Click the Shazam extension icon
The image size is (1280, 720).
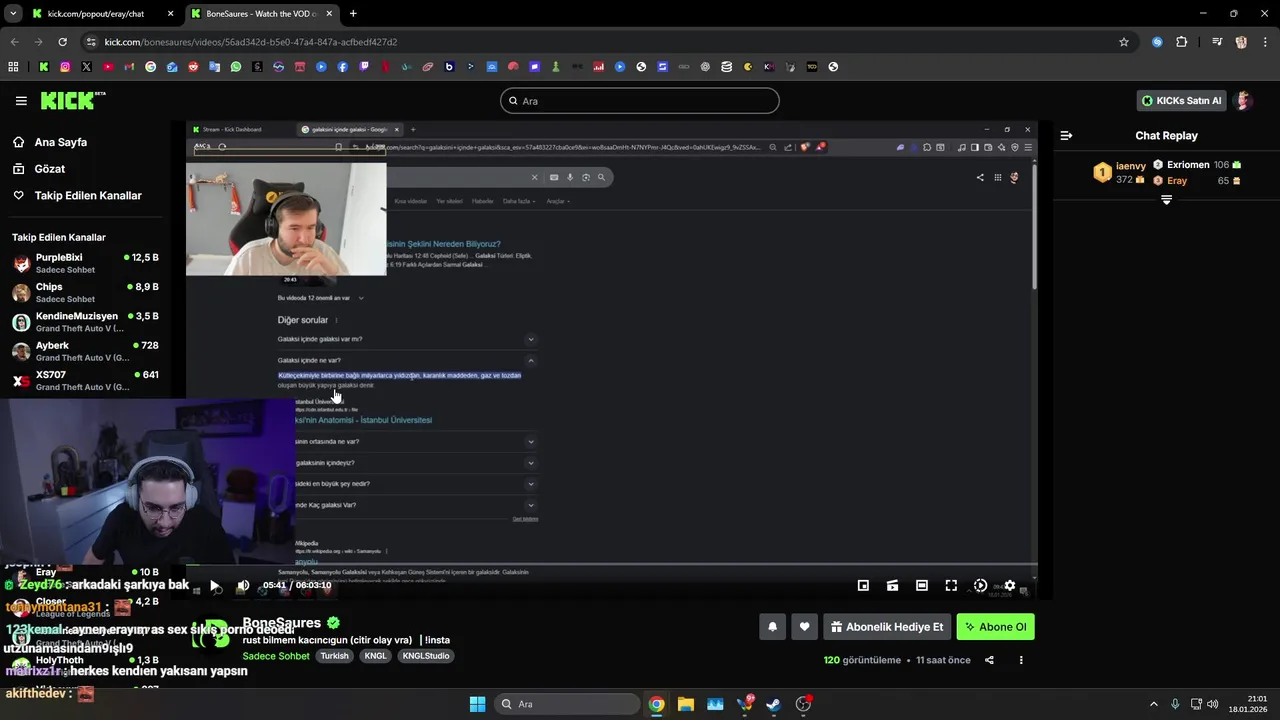pyautogui.click(x=1157, y=42)
